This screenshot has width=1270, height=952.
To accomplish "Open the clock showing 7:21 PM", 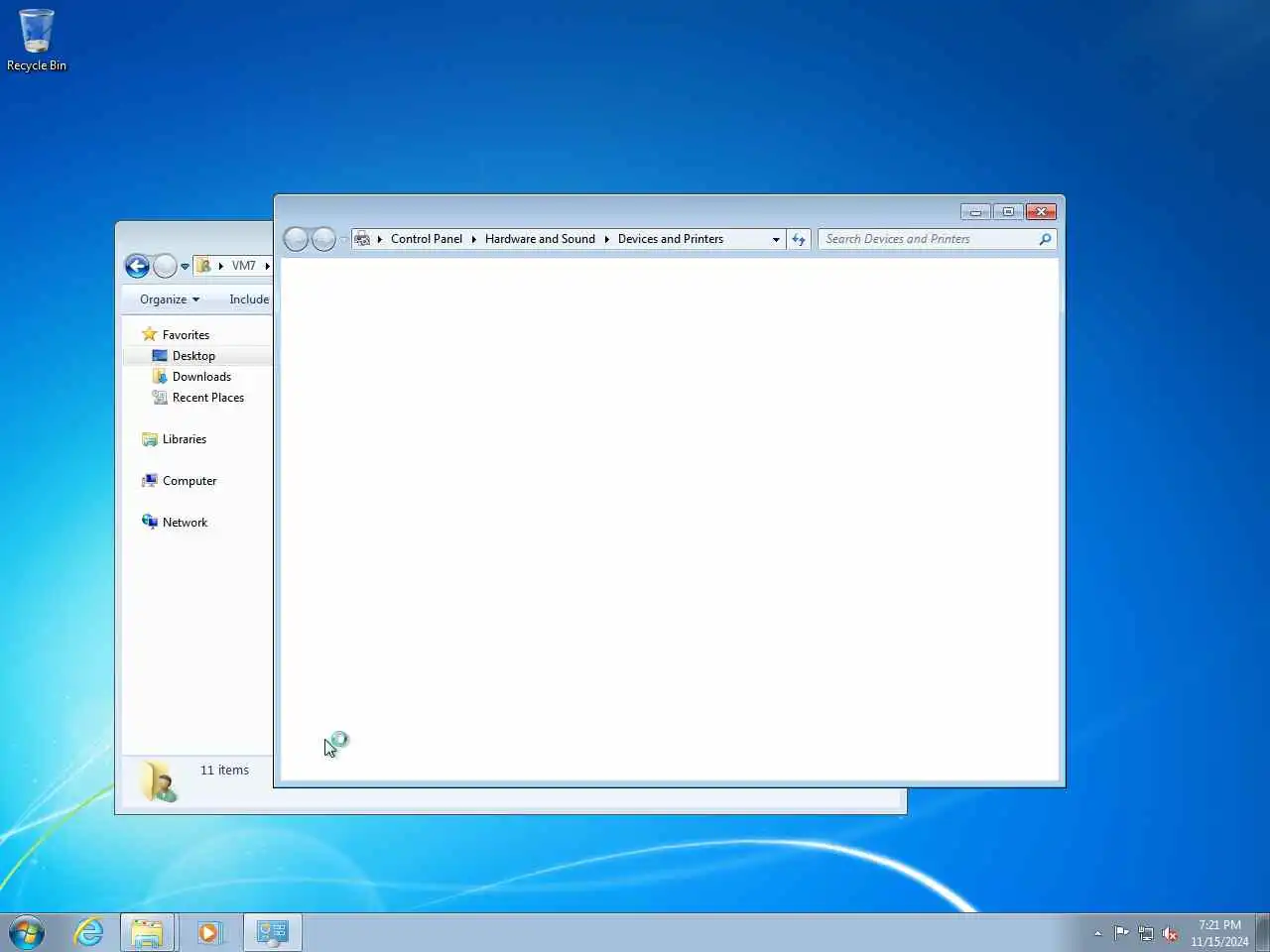I will tap(1219, 933).
